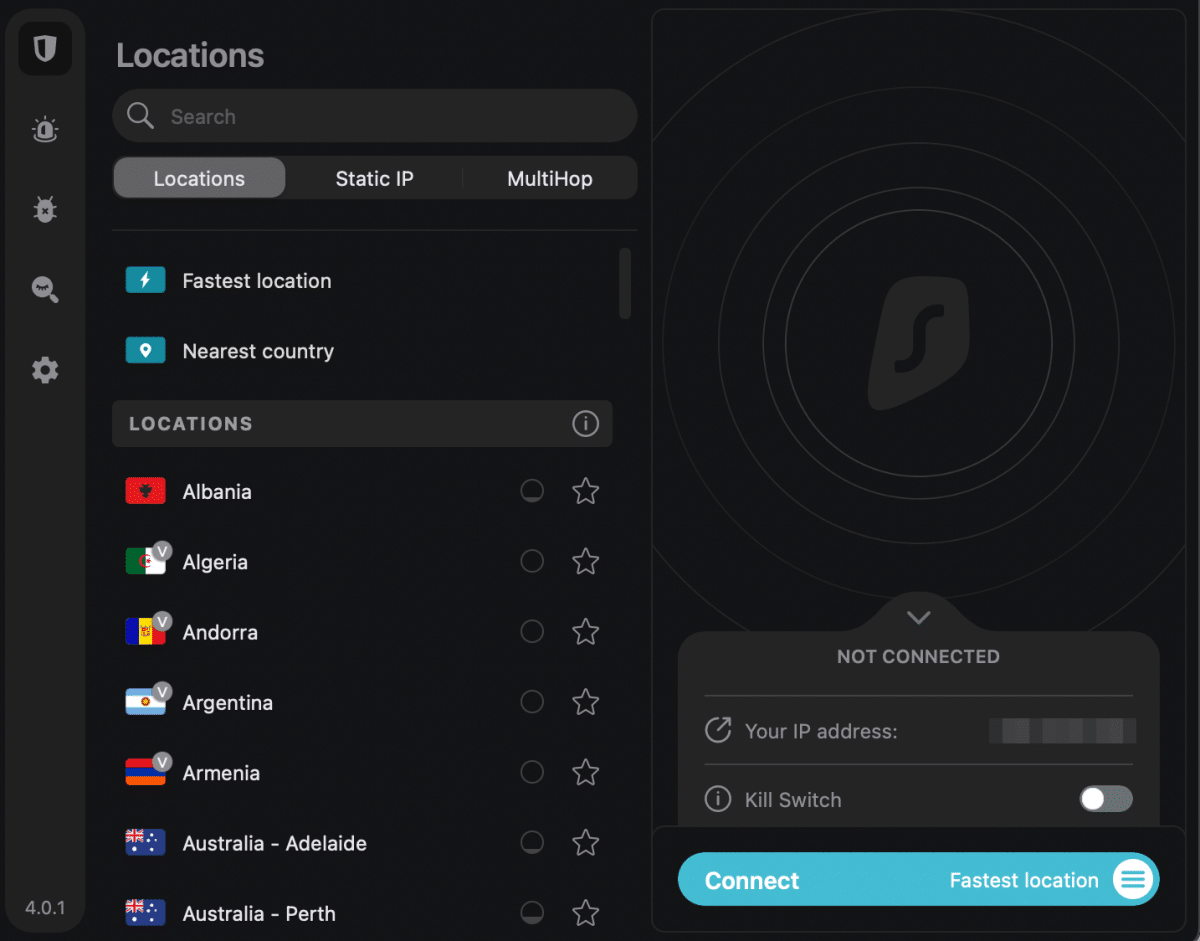
Task: Click the Fastest location lightning icon
Action: [145, 281]
